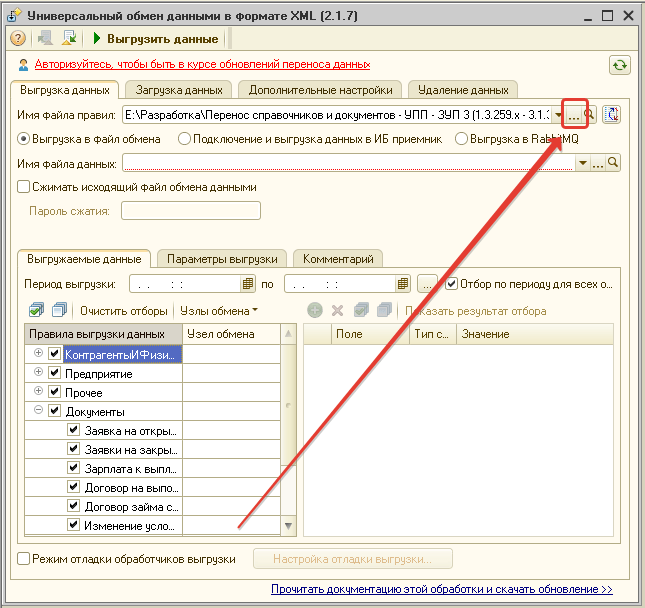Click the 'Имя файла данных' input field

coord(350,163)
